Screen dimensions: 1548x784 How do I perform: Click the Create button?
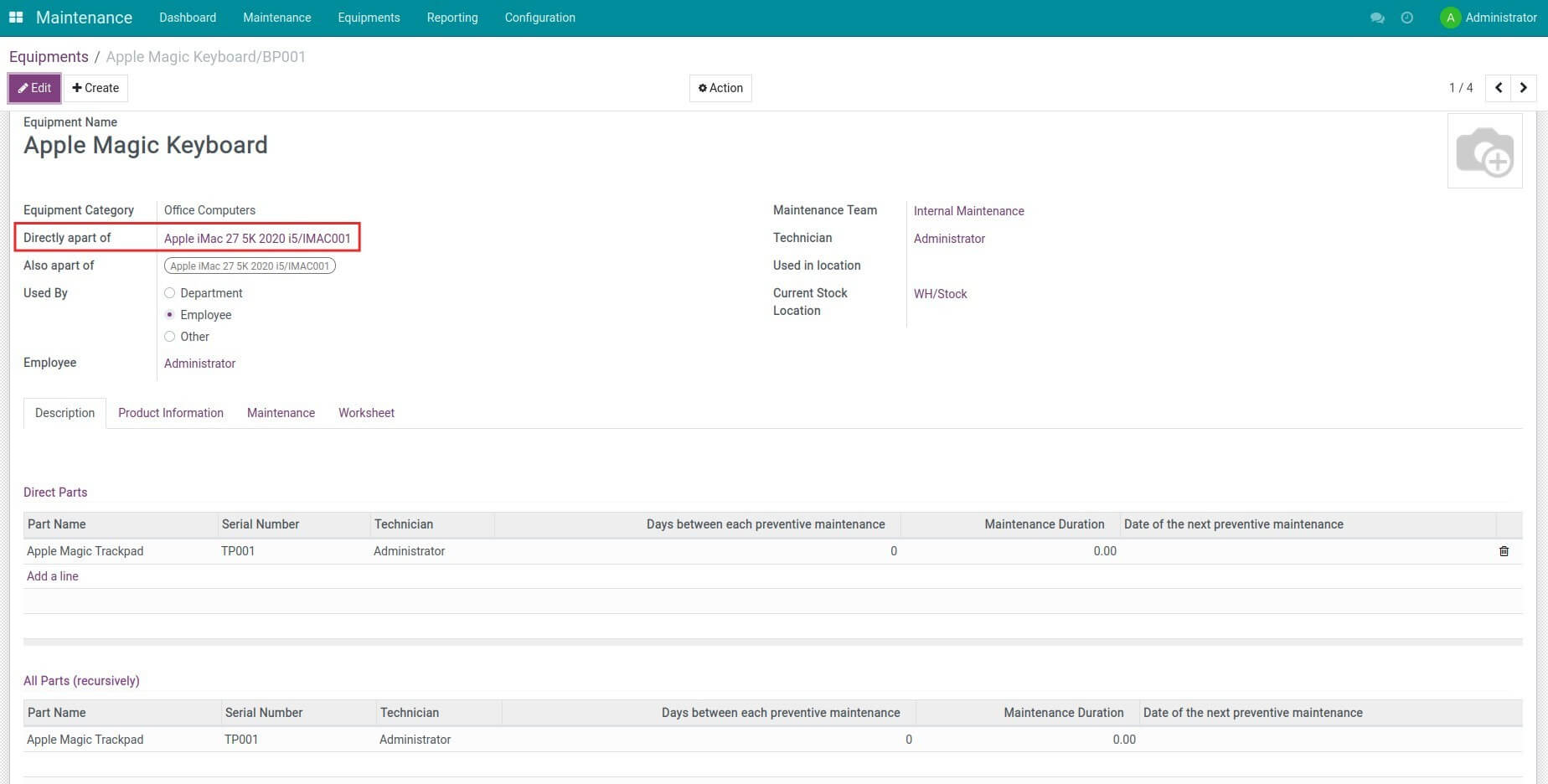95,88
